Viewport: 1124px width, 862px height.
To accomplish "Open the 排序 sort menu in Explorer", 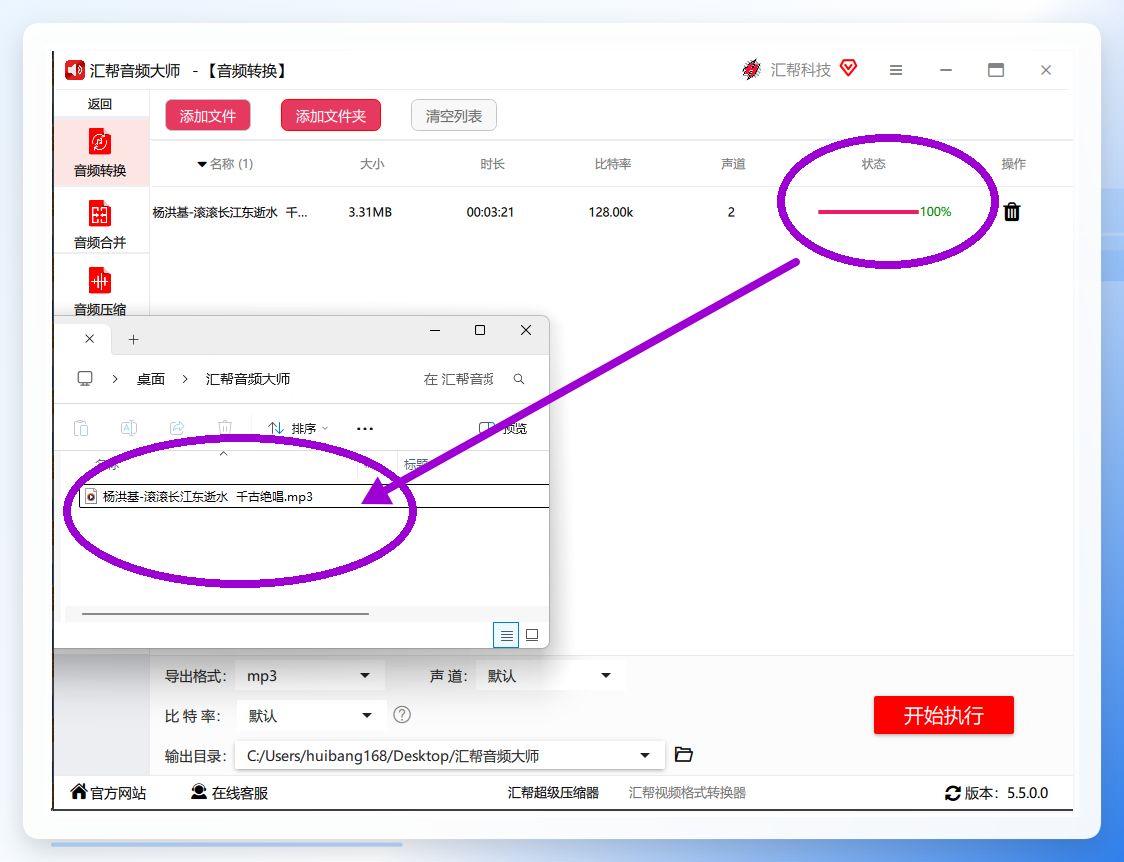I will [x=297, y=428].
